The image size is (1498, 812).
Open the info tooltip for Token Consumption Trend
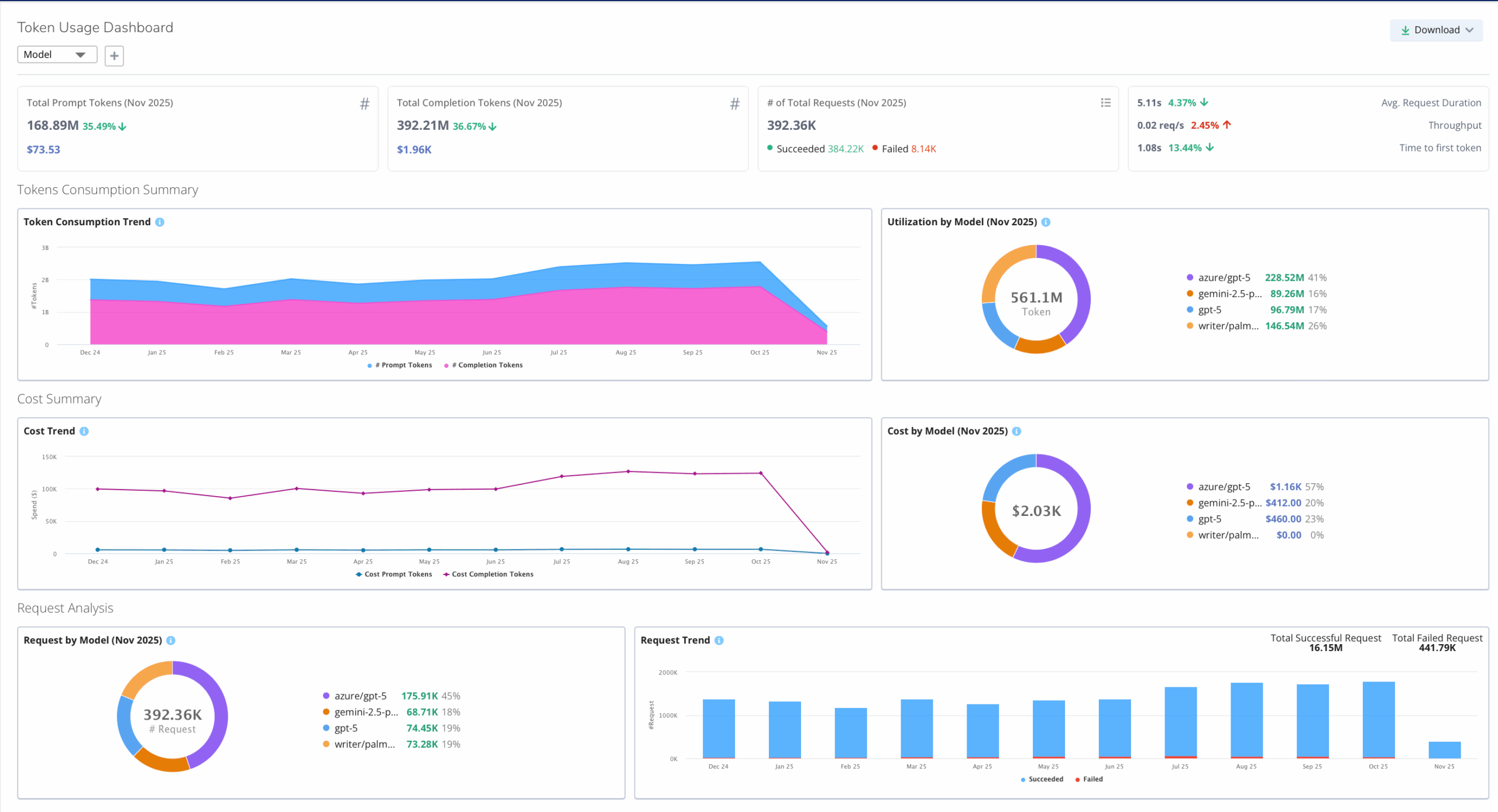click(160, 222)
